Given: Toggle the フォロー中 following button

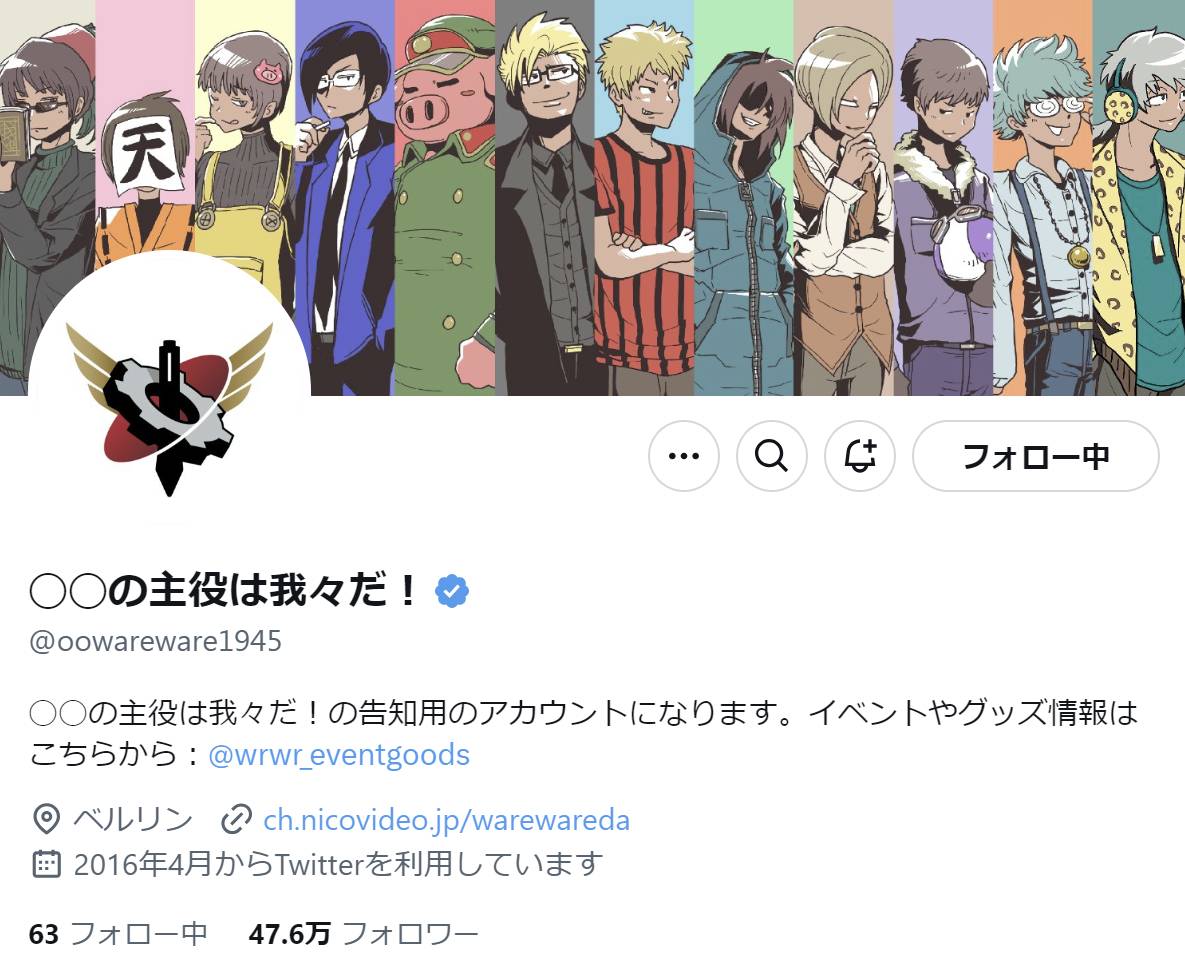Looking at the screenshot, I should pyautogui.click(x=1035, y=456).
